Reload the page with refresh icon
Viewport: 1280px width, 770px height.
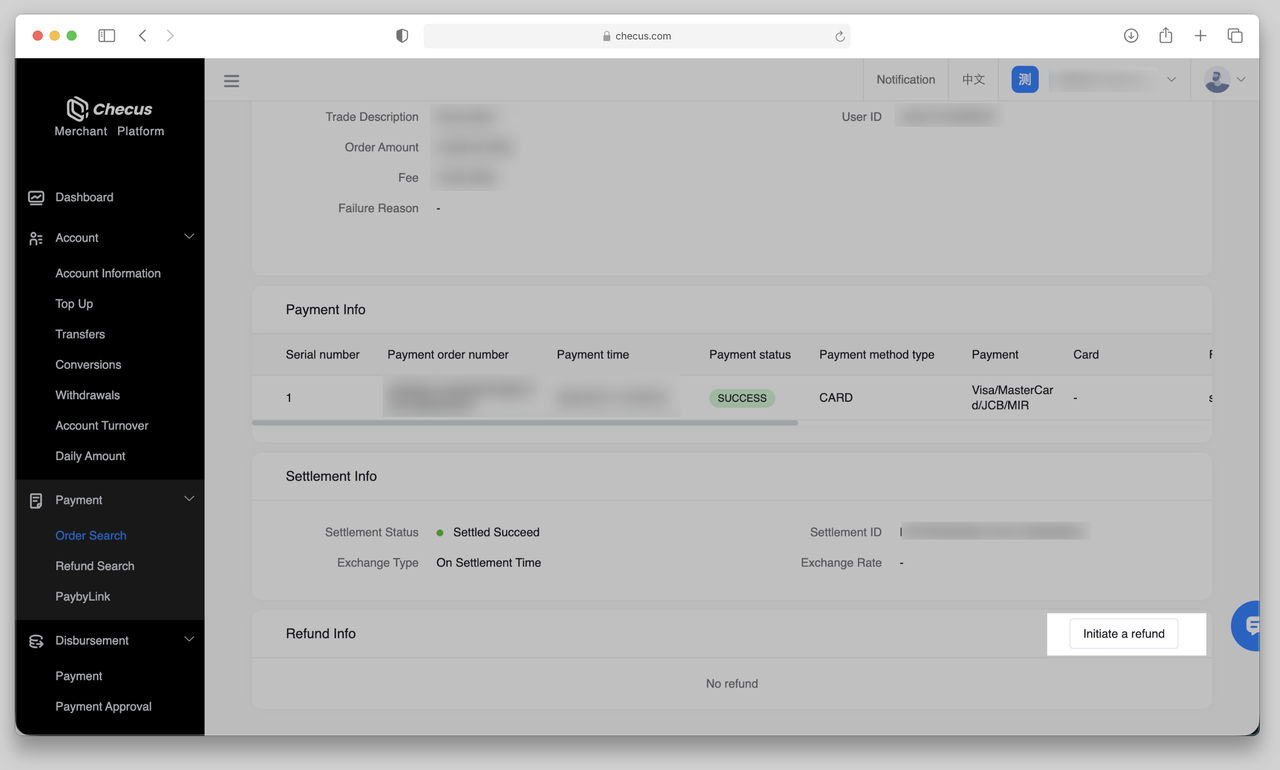click(x=840, y=36)
